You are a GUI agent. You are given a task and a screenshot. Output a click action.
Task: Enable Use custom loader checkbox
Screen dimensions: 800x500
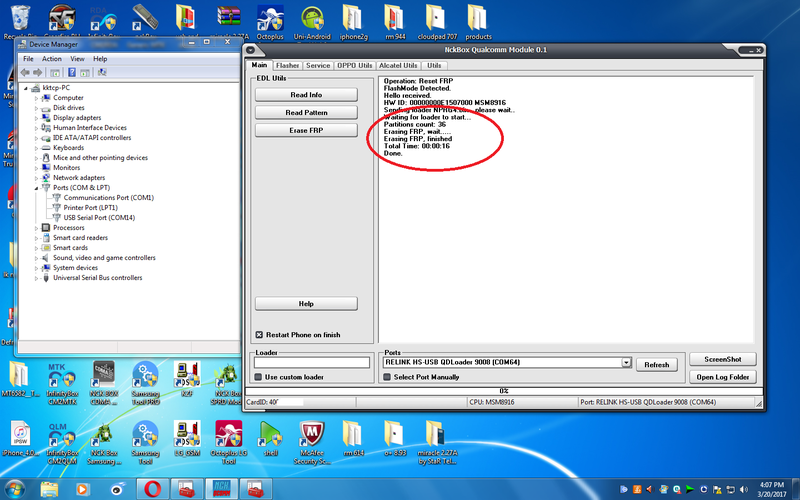click(x=259, y=377)
